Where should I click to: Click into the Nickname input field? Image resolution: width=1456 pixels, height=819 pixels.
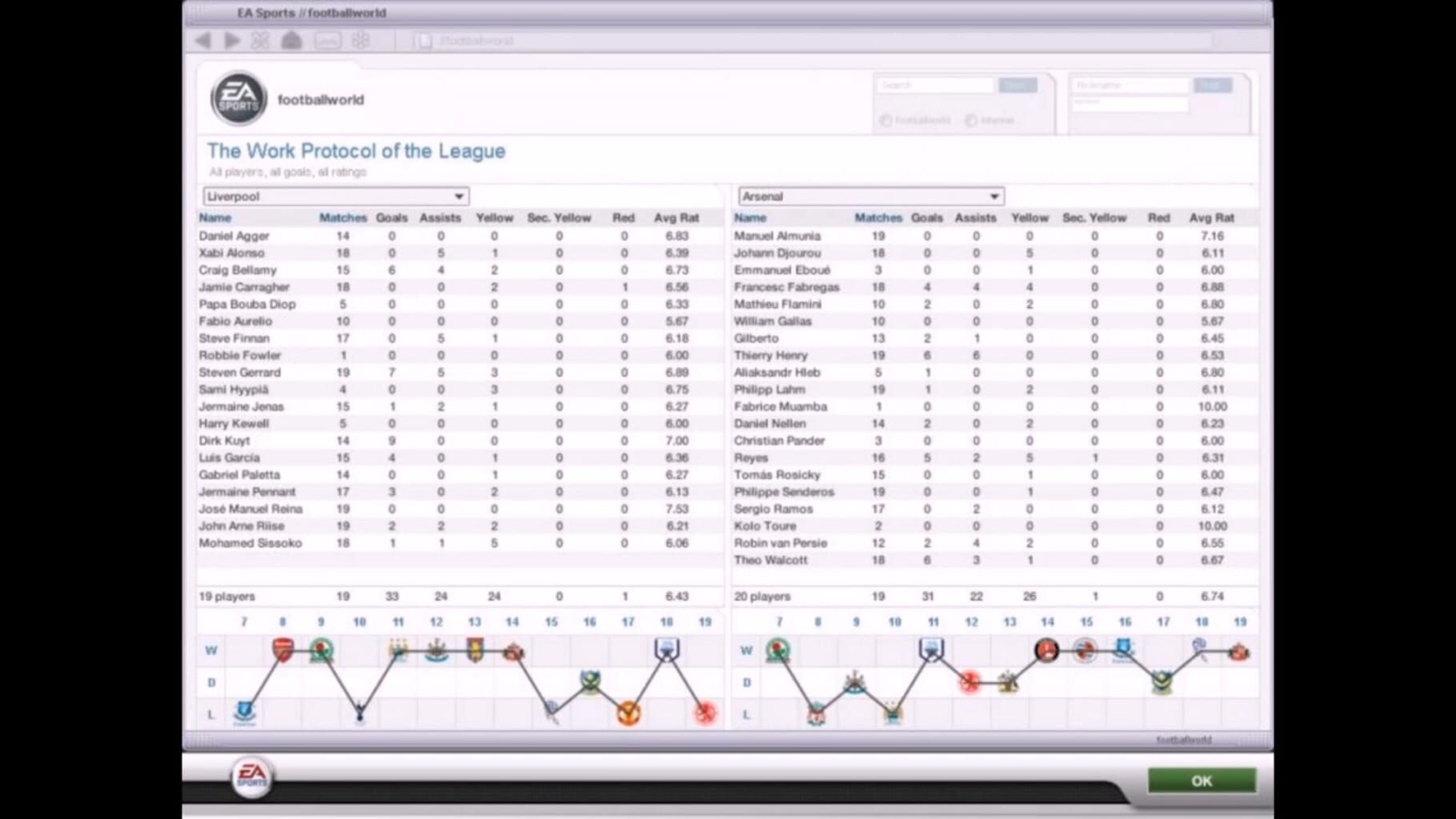tap(1130, 85)
